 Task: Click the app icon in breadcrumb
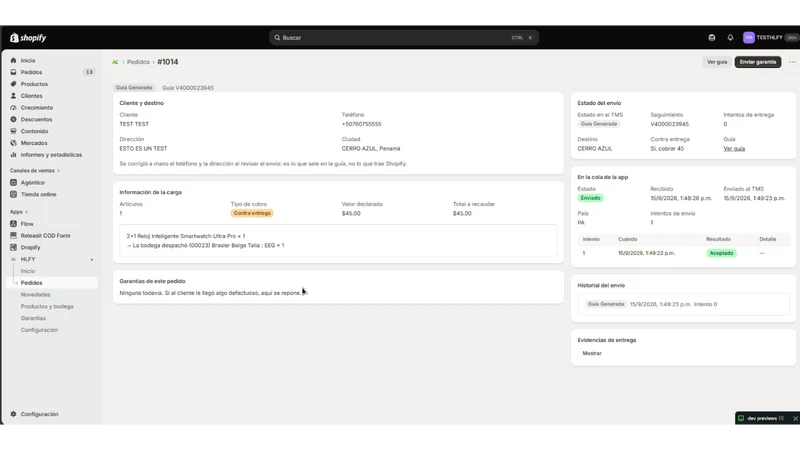[x=115, y=62]
